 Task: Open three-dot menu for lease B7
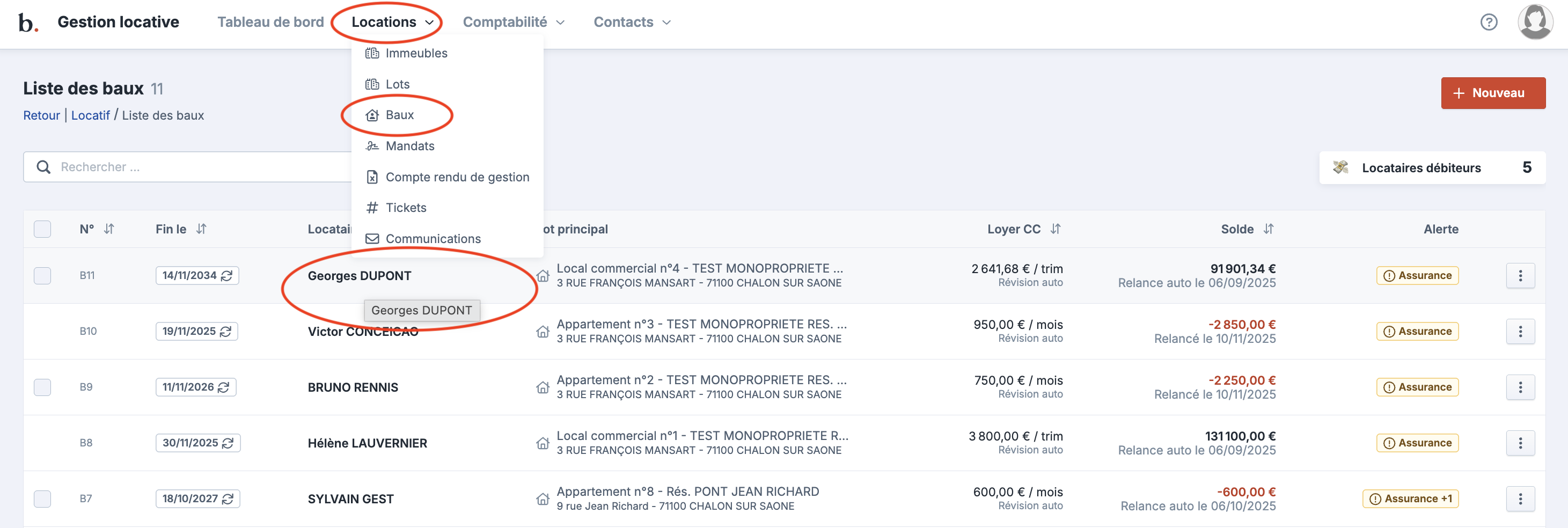(1520, 499)
